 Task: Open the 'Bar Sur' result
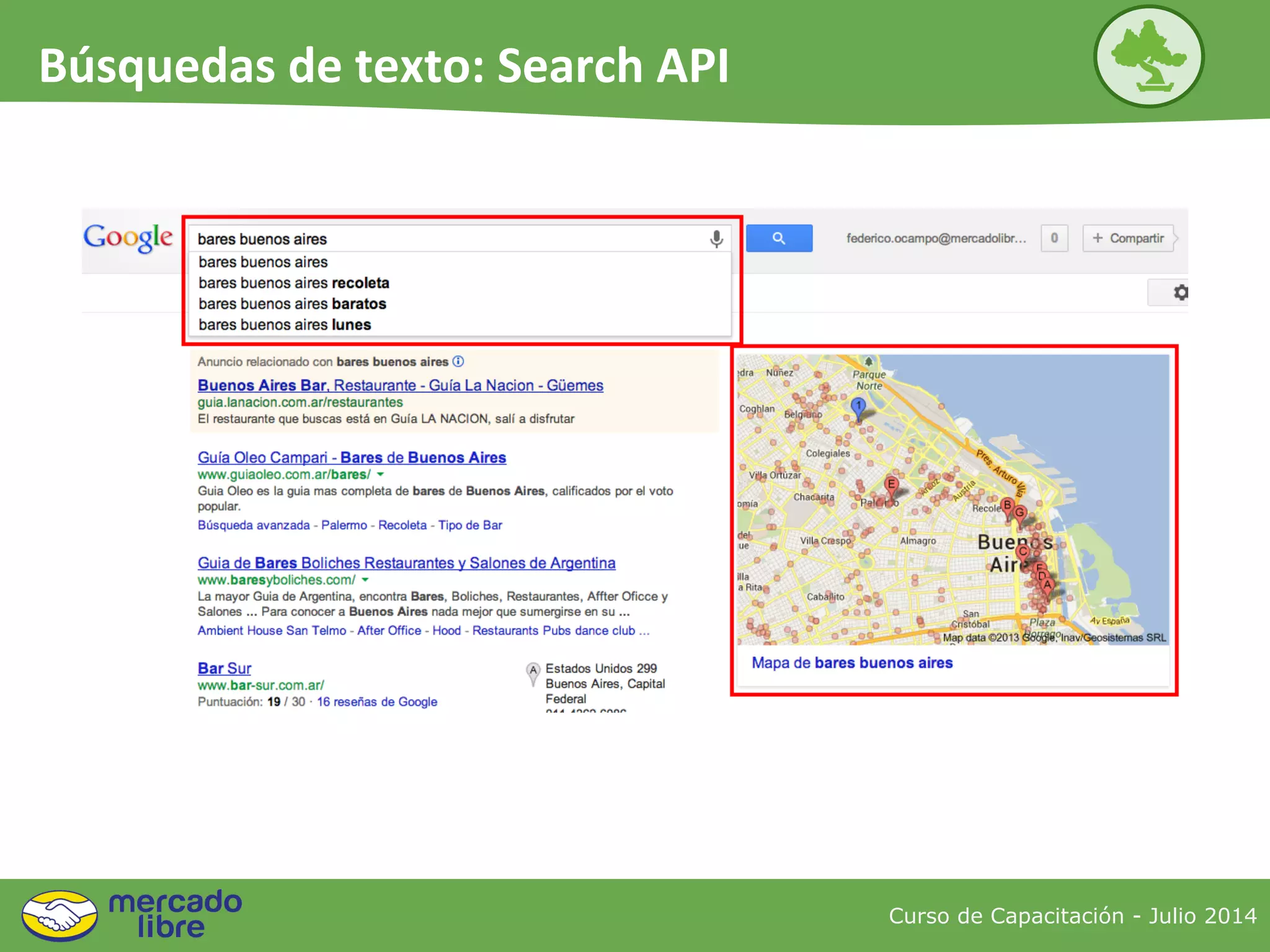click(x=224, y=669)
